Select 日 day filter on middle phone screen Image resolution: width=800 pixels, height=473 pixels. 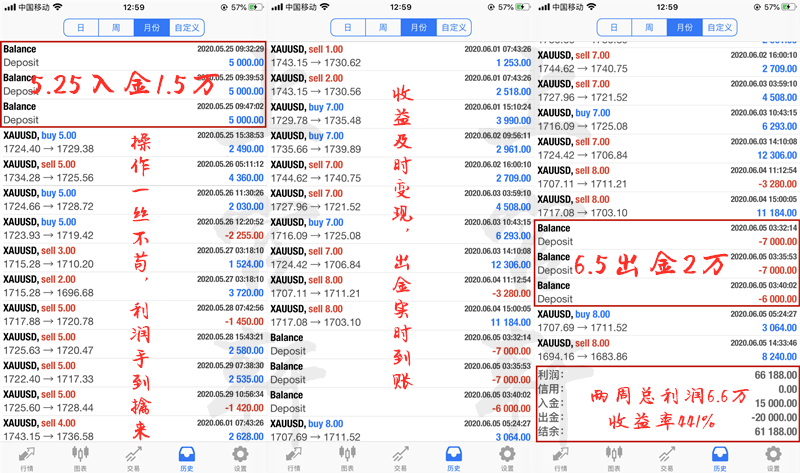(347, 28)
